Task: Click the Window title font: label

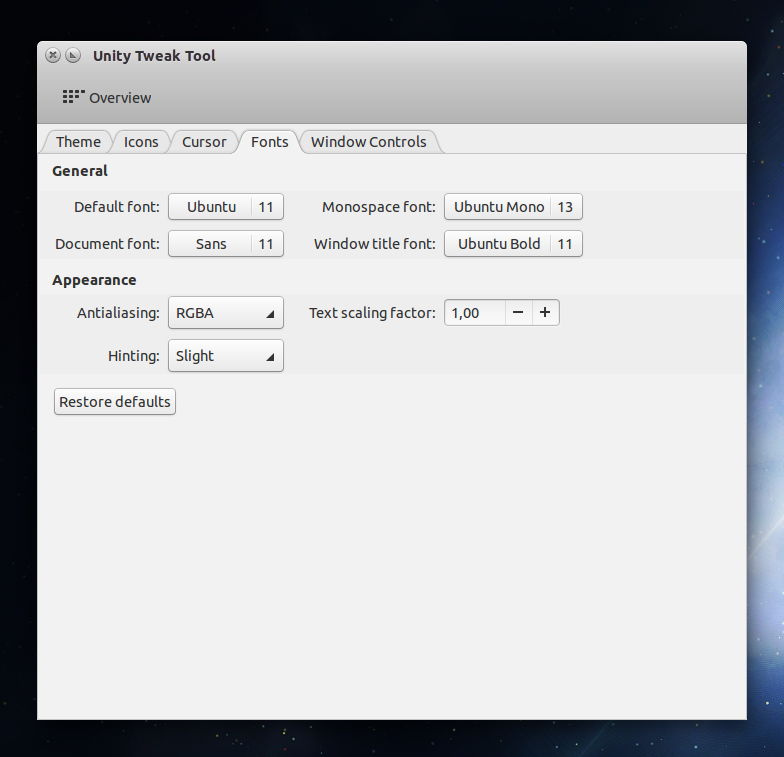Action: (374, 244)
